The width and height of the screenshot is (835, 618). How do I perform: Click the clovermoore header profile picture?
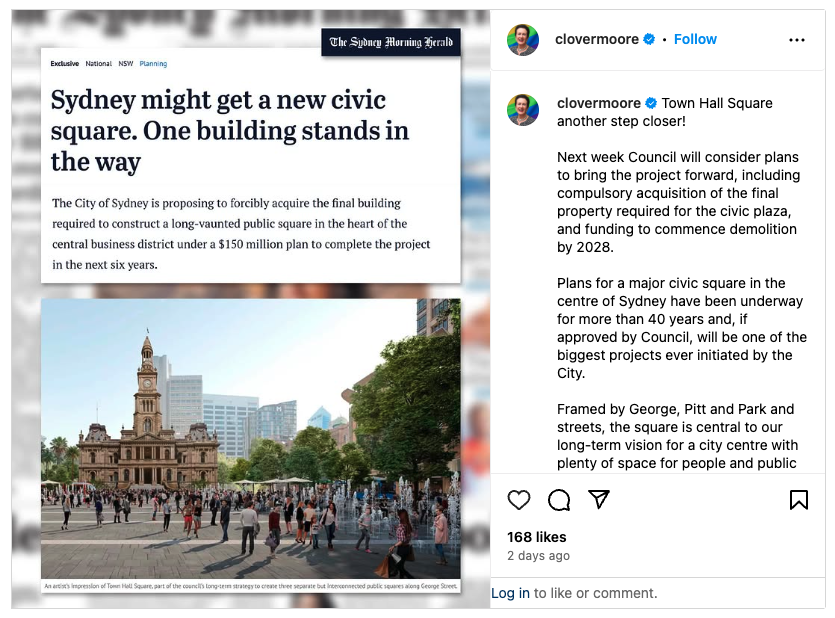(x=523, y=40)
